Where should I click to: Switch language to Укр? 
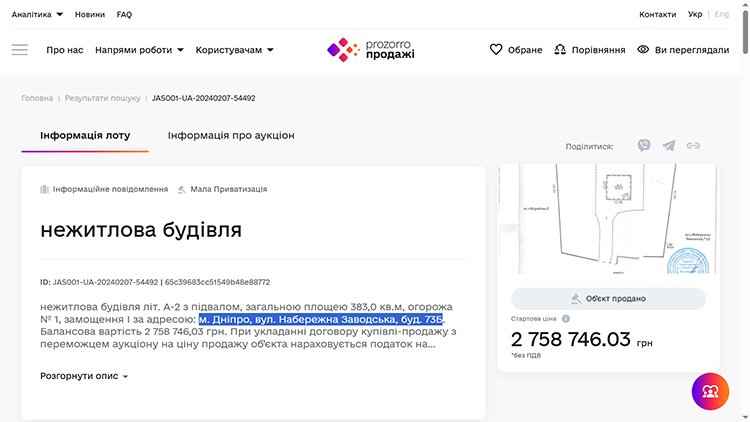pos(695,14)
